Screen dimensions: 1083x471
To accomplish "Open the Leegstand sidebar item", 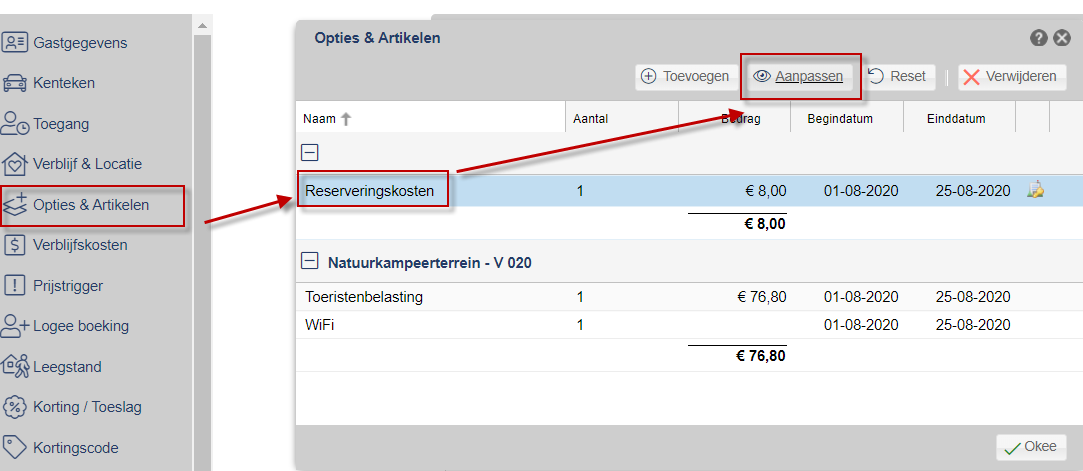I will [x=67, y=367].
